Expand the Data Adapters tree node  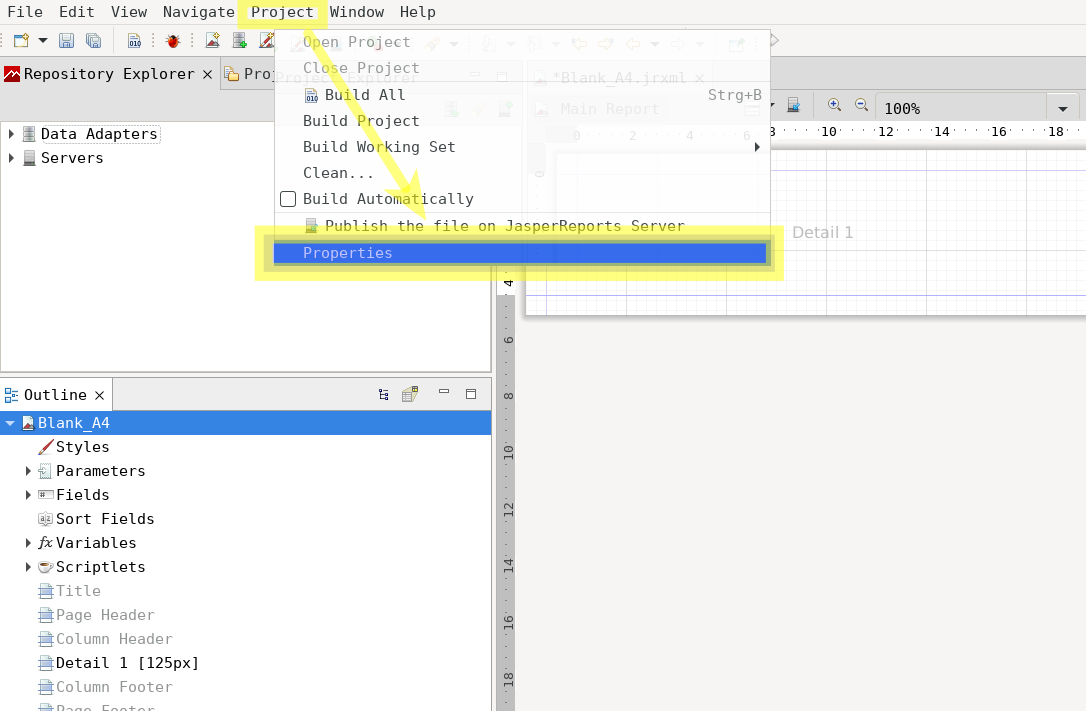[11, 134]
